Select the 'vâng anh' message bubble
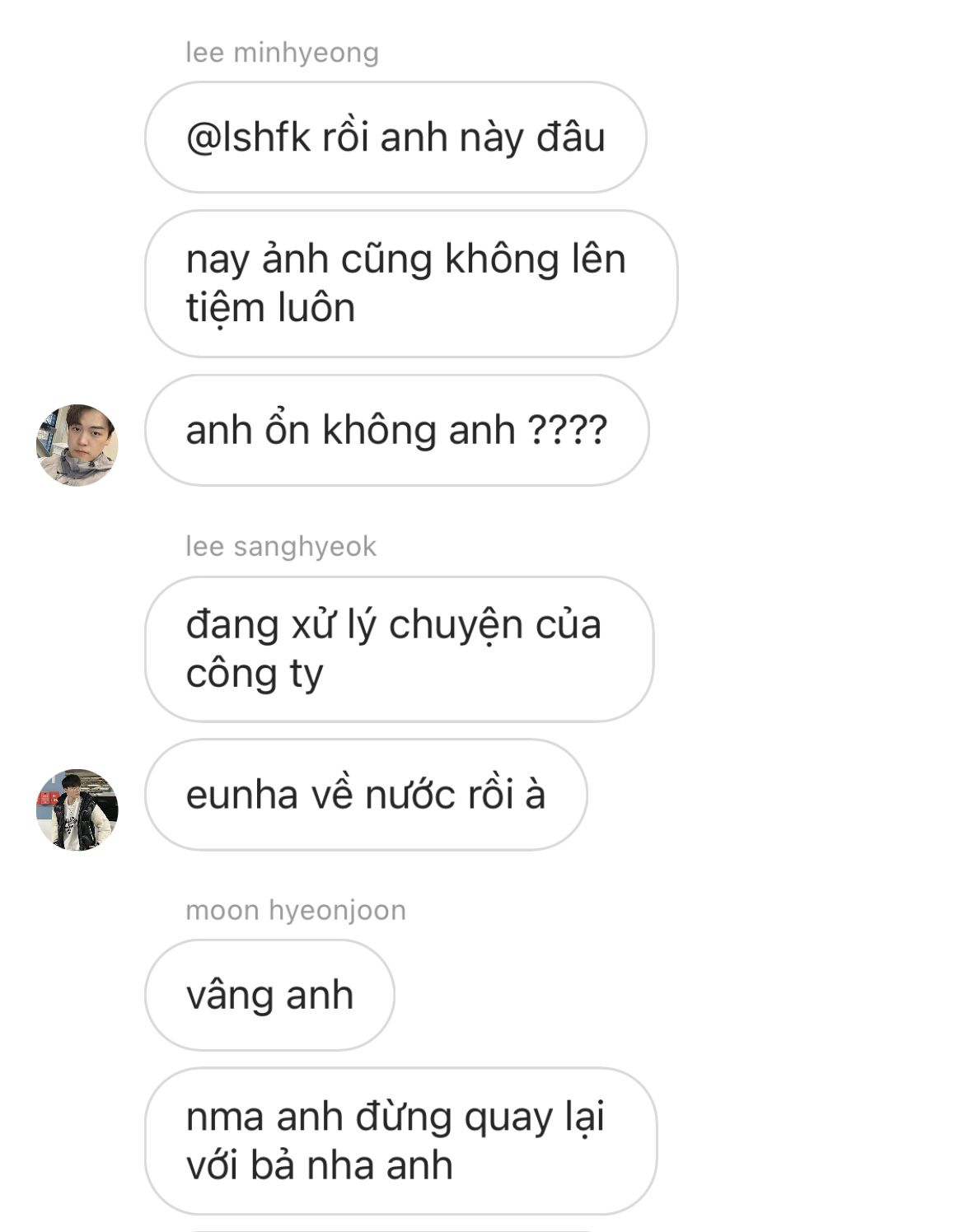 269,995
